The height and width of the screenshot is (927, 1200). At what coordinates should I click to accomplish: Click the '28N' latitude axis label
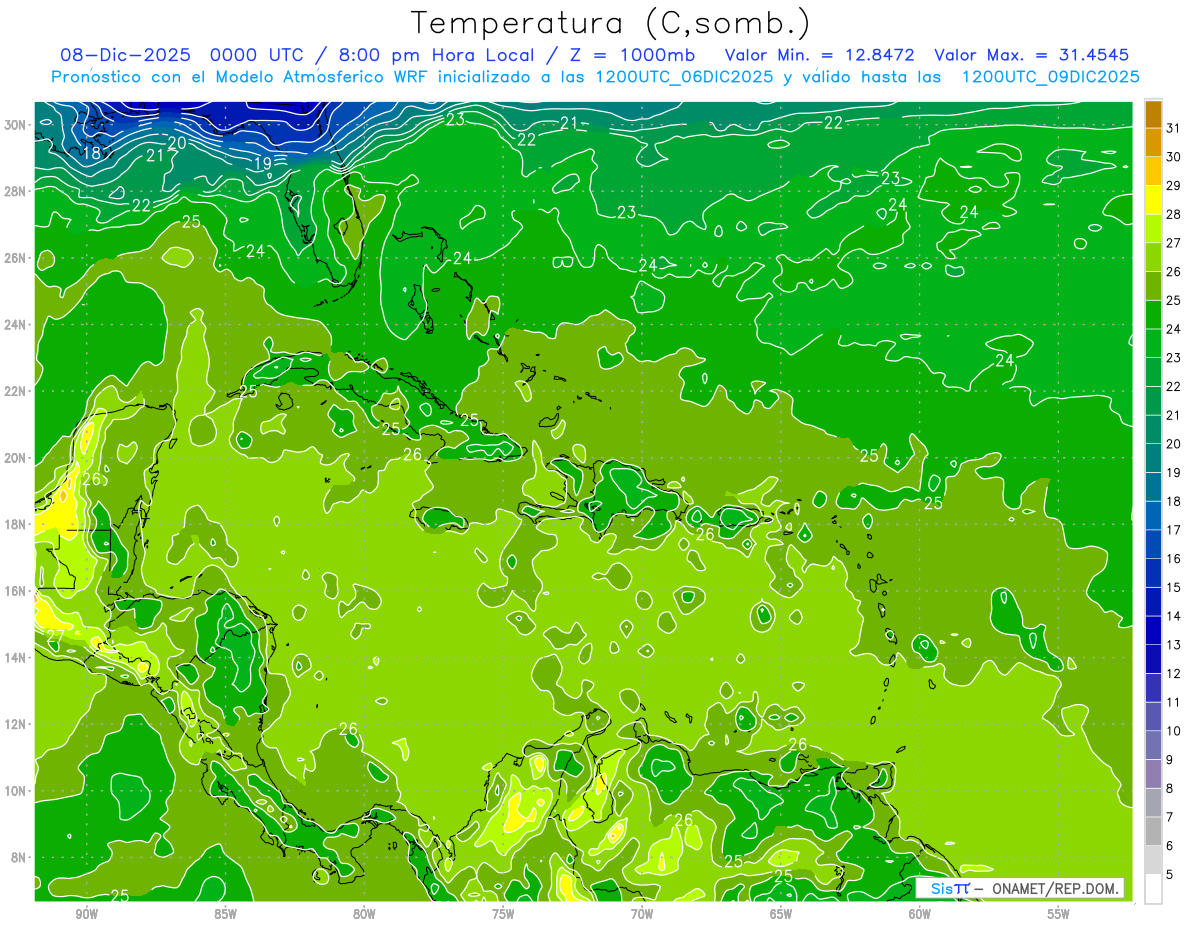17,191
